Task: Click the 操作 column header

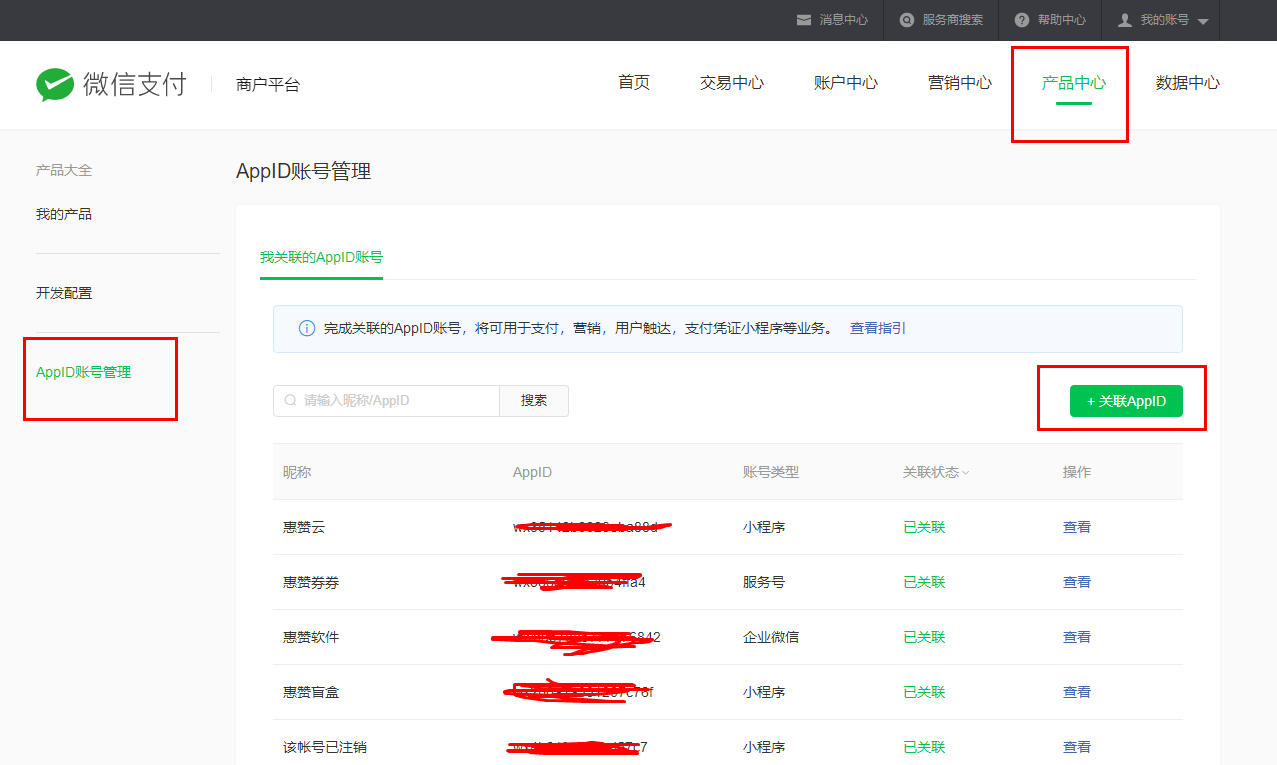Action: [1077, 472]
